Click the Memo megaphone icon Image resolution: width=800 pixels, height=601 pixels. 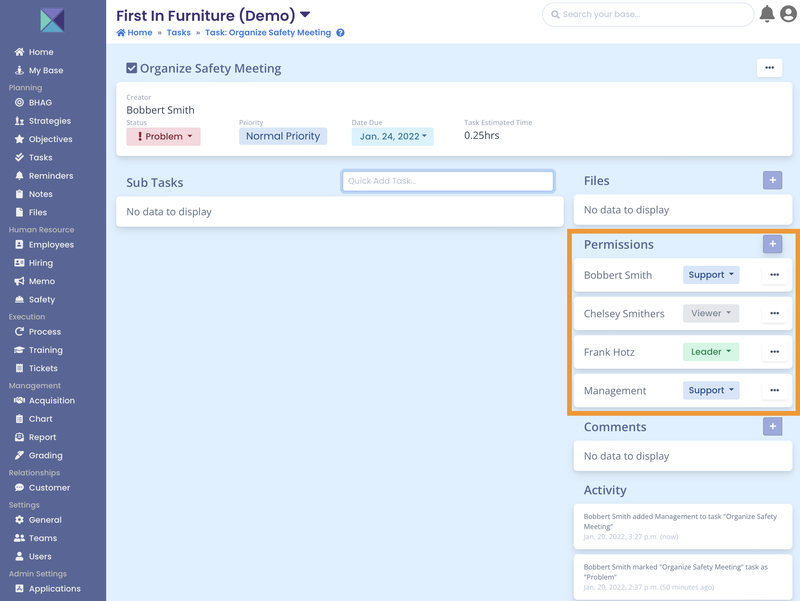tap(19, 281)
